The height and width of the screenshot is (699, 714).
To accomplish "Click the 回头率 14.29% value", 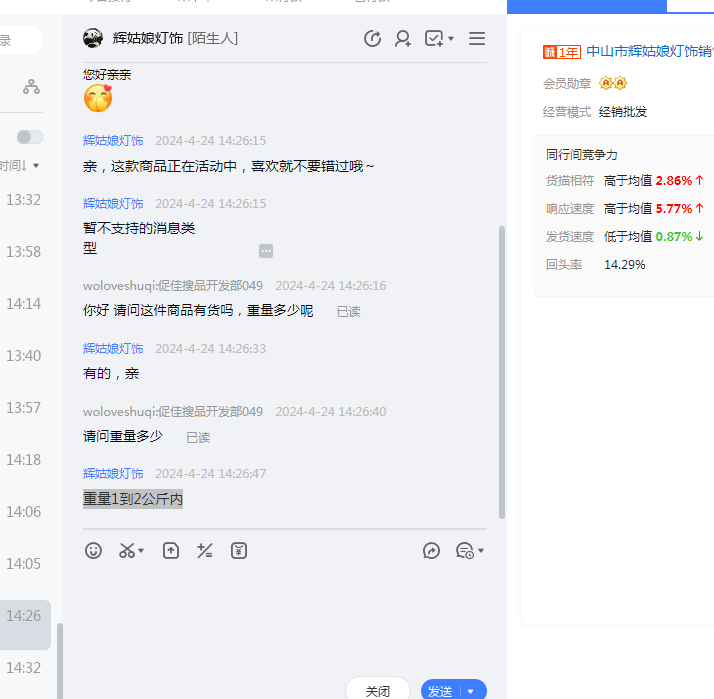I will pyautogui.click(x=624, y=265).
